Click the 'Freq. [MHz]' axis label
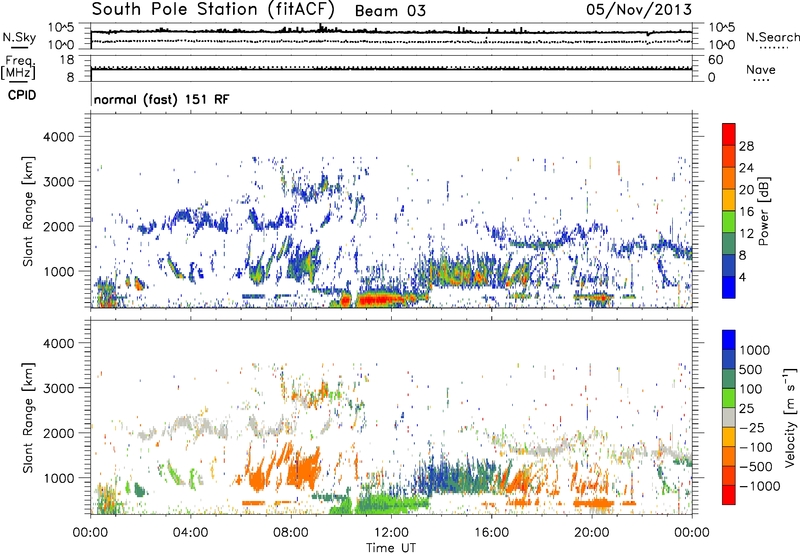The width and height of the screenshot is (800, 554). pyautogui.click(x=18, y=68)
